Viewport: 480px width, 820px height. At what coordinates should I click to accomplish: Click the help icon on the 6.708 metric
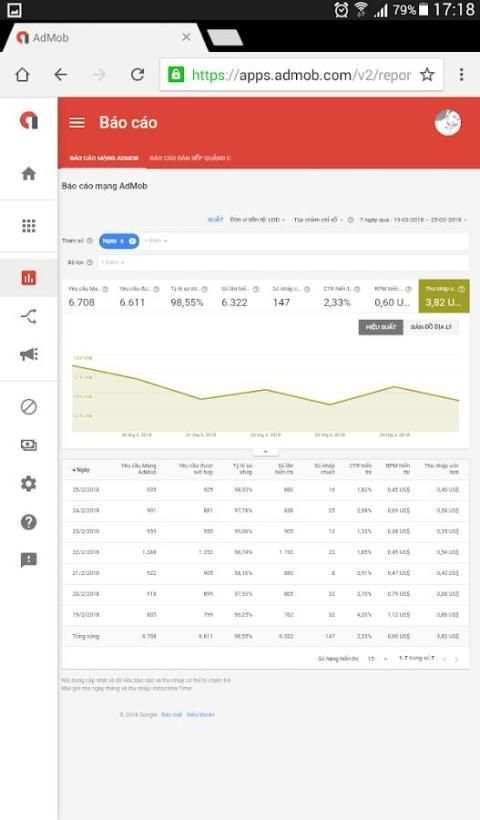[x=106, y=289]
